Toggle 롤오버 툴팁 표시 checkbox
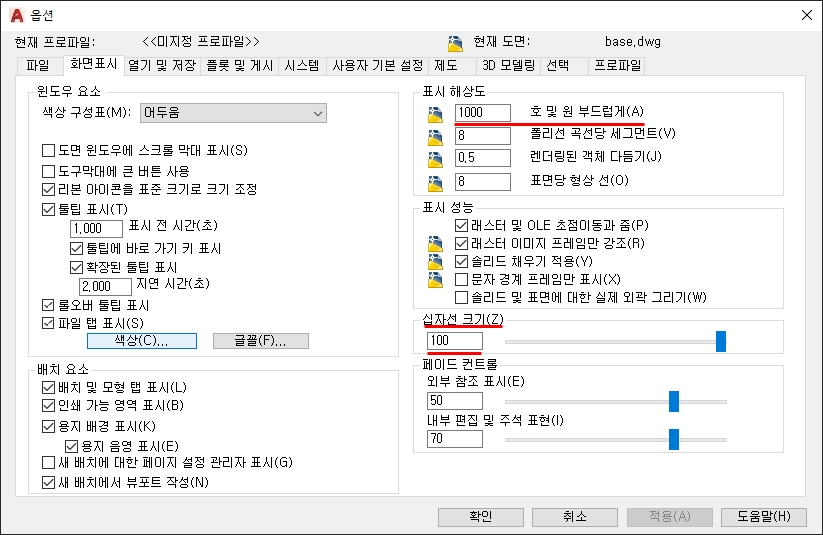Viewport: 823px width, 535px height. pos(48,305)
